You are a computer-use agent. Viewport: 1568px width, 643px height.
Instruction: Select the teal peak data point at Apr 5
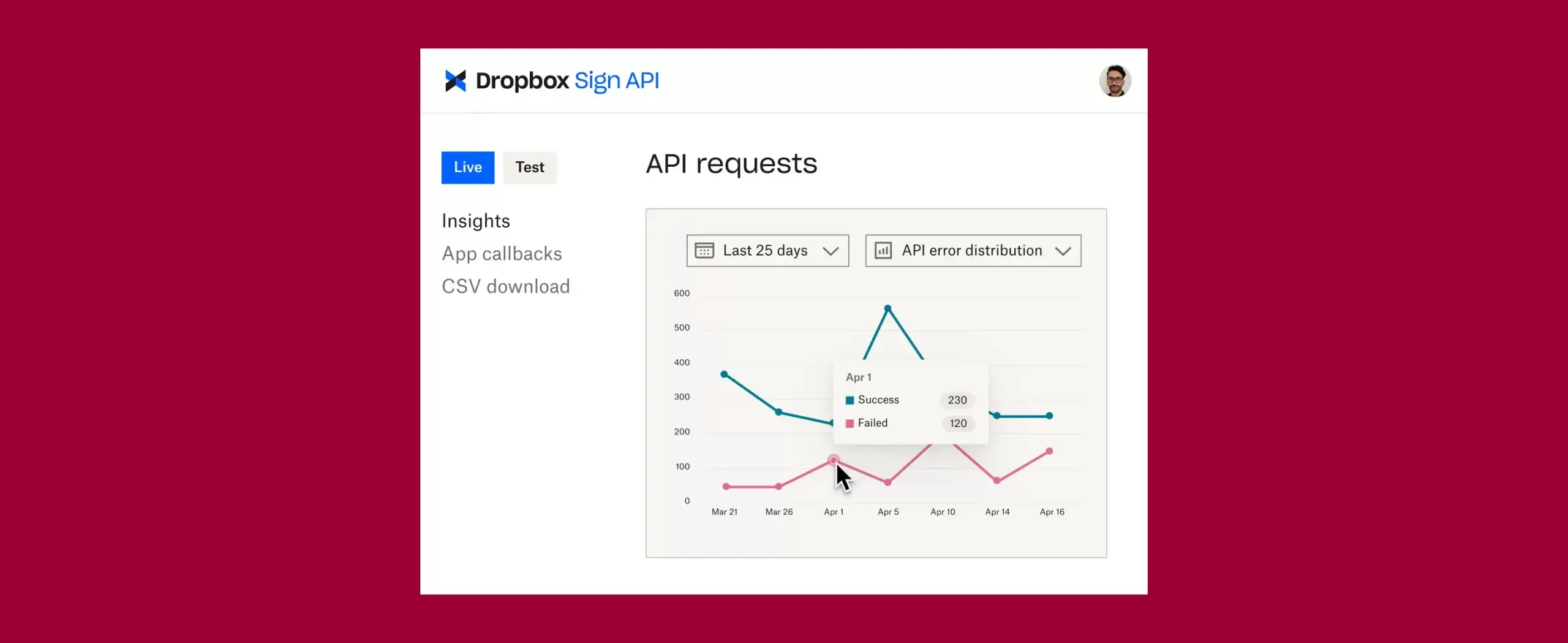pyautogui.click(x=888, y=308)
